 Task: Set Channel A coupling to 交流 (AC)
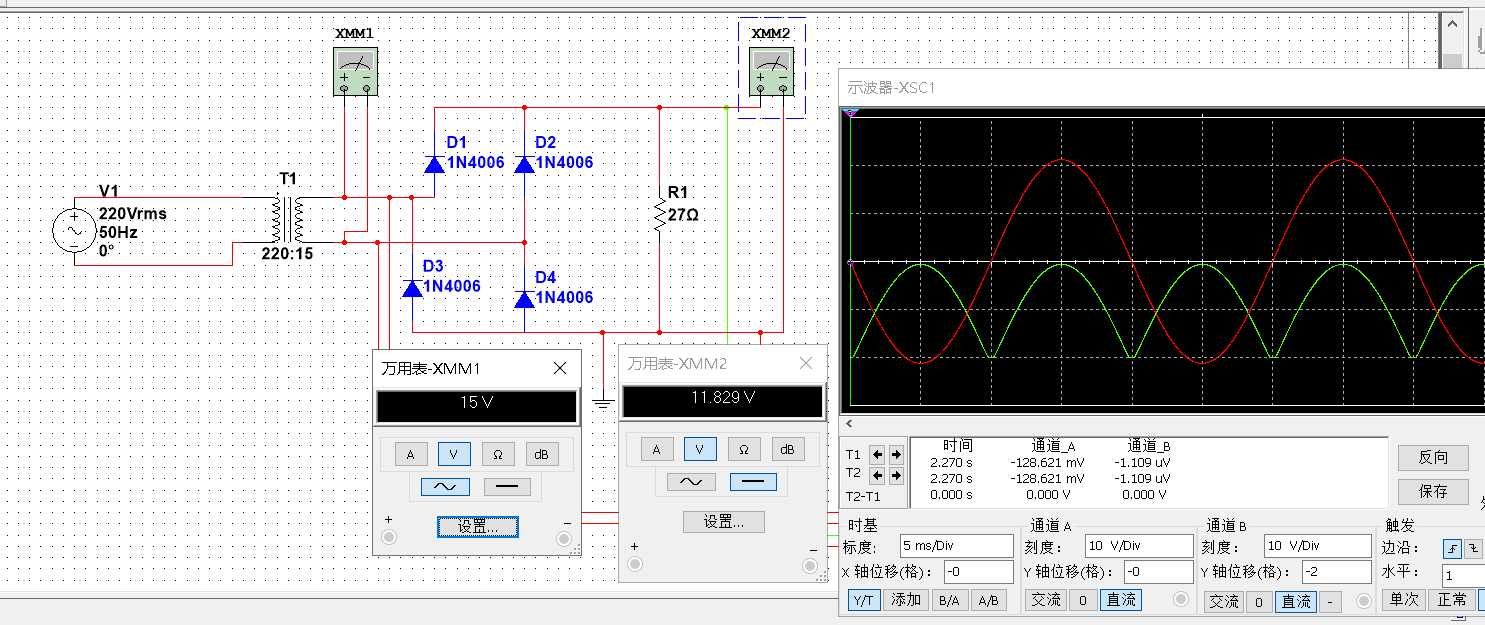coord(1046,600)
